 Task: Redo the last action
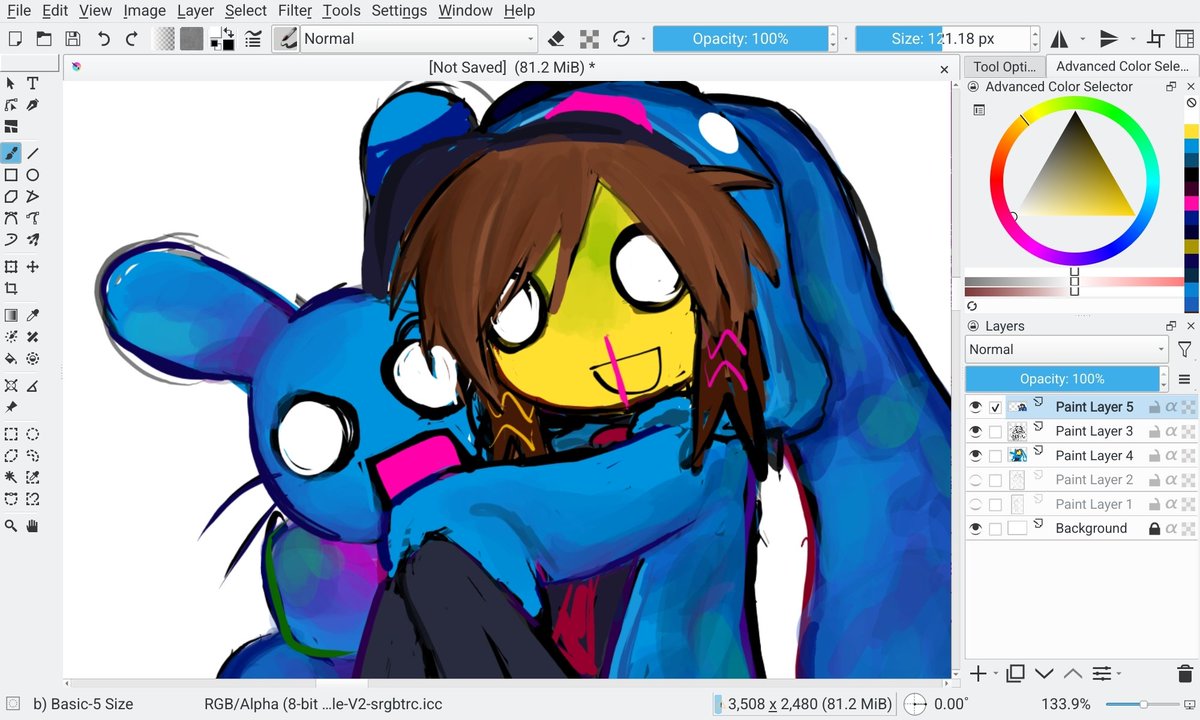132,39
